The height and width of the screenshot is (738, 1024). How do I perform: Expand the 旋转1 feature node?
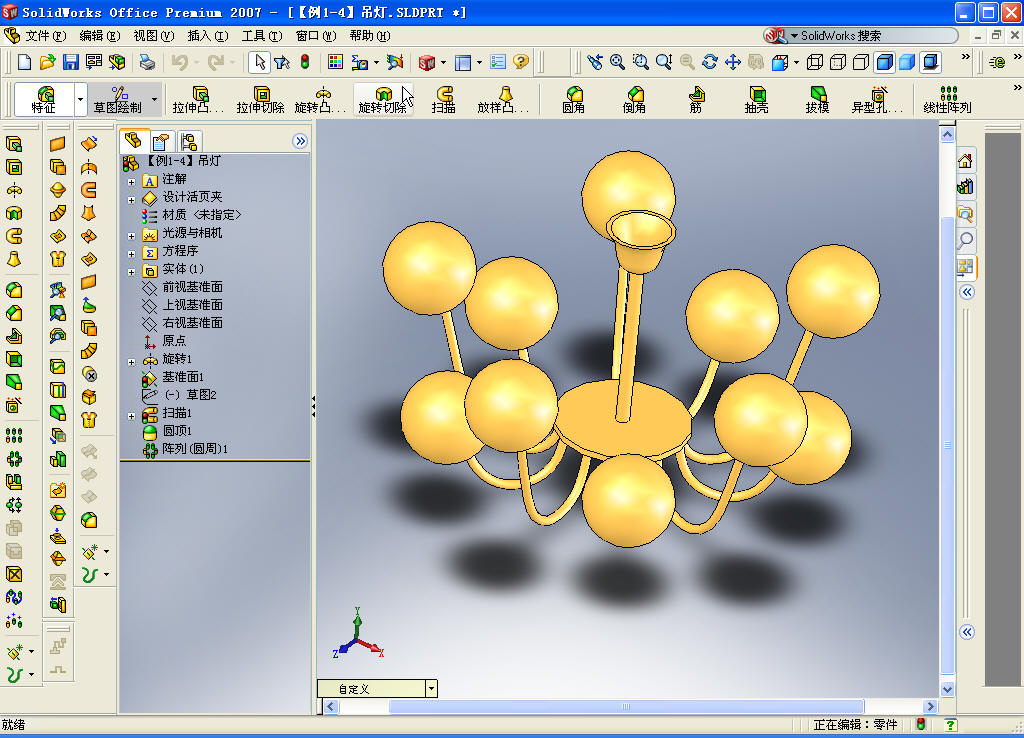(x=131, y=362)
